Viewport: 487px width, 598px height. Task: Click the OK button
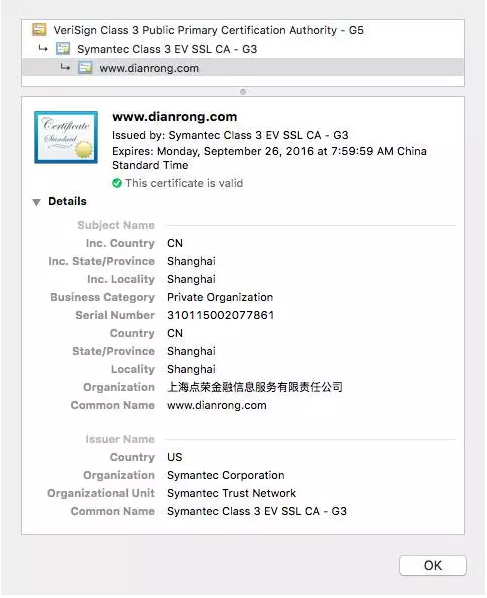(x=433, y=566)
